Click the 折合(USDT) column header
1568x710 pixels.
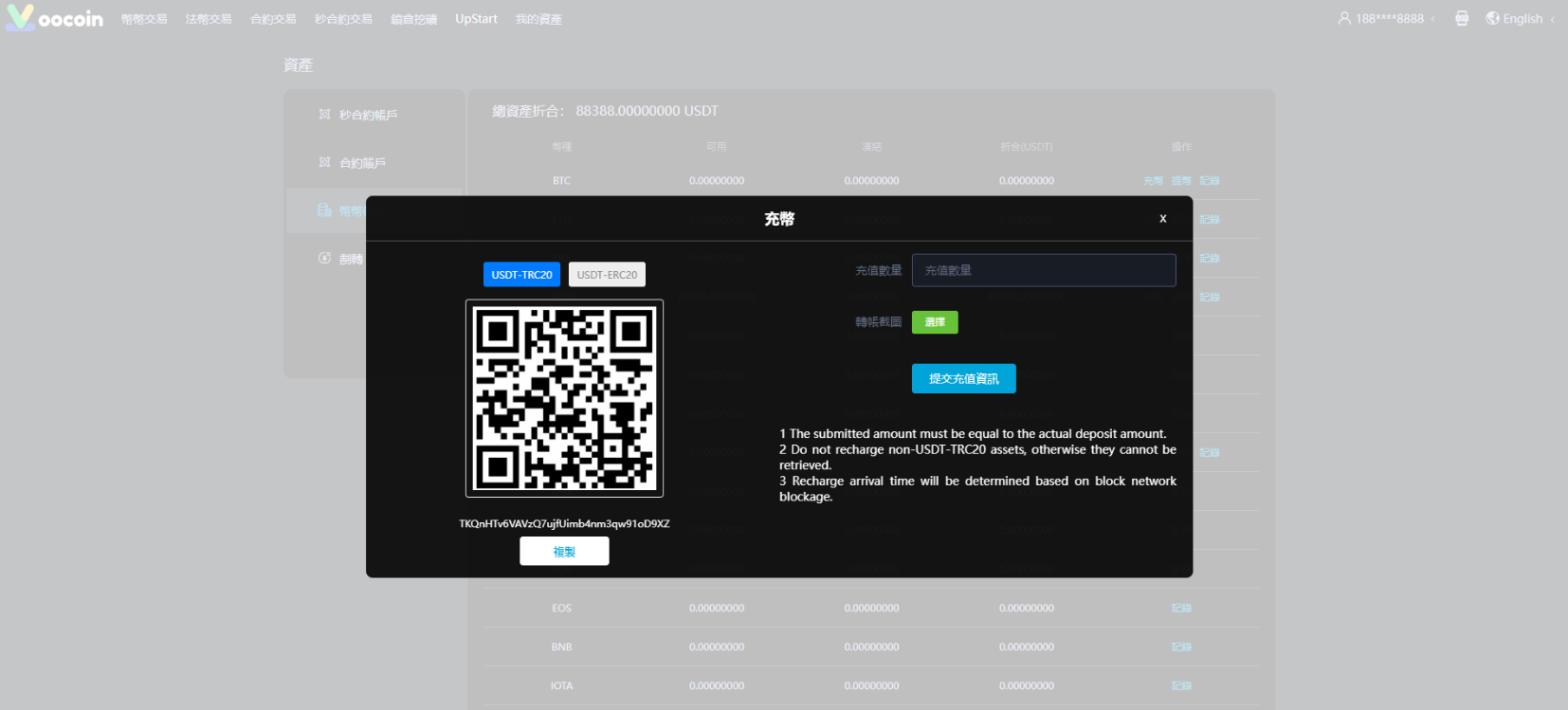(1027, 147)
